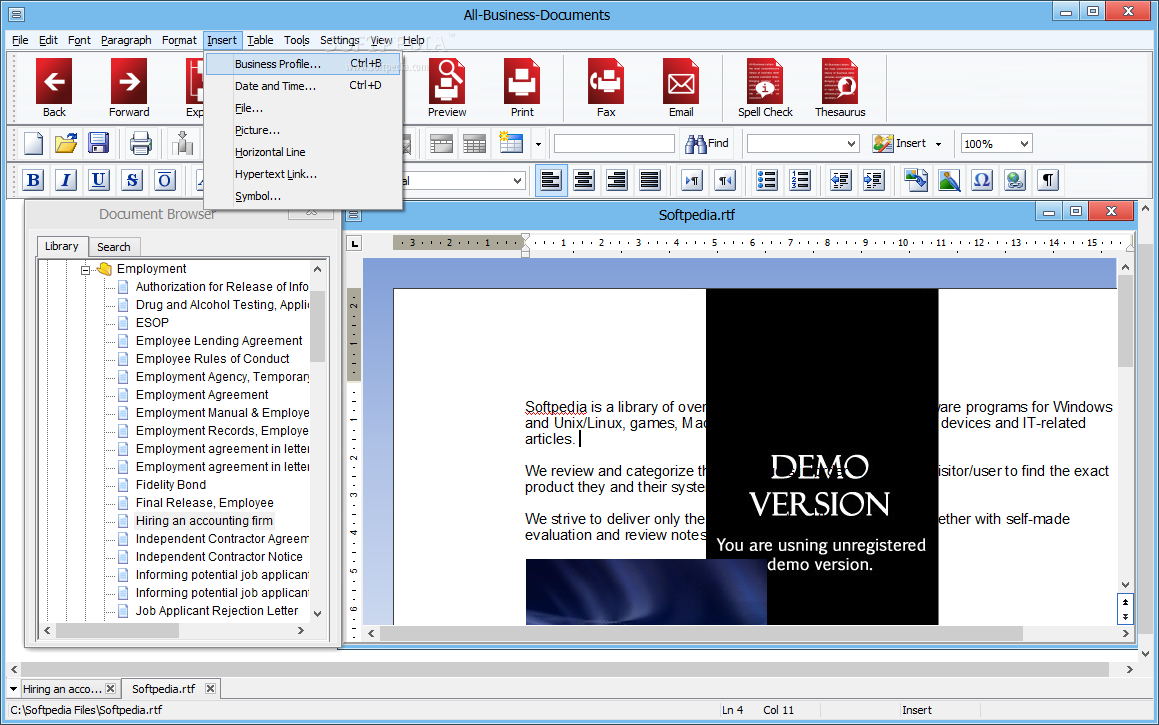Click the Find text input field

(614, 143)
